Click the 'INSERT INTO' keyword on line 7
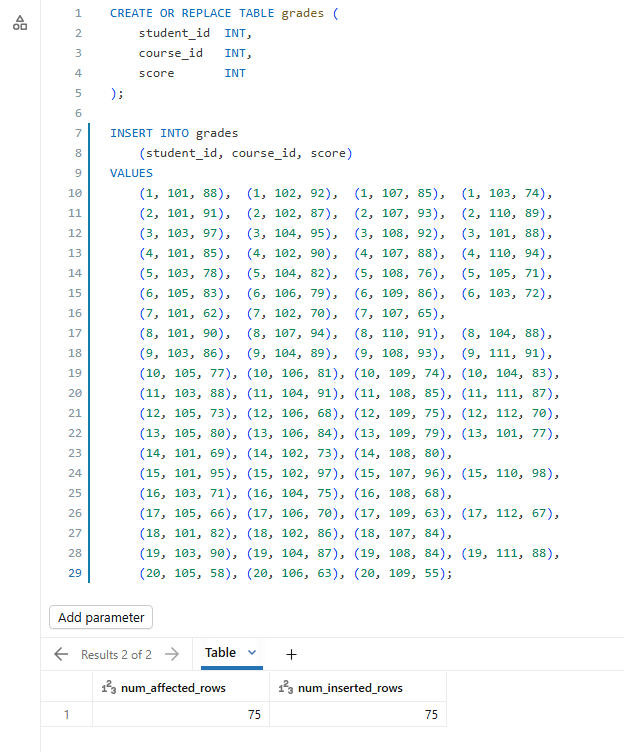This screenshot has width=624, height=752. 149,133
